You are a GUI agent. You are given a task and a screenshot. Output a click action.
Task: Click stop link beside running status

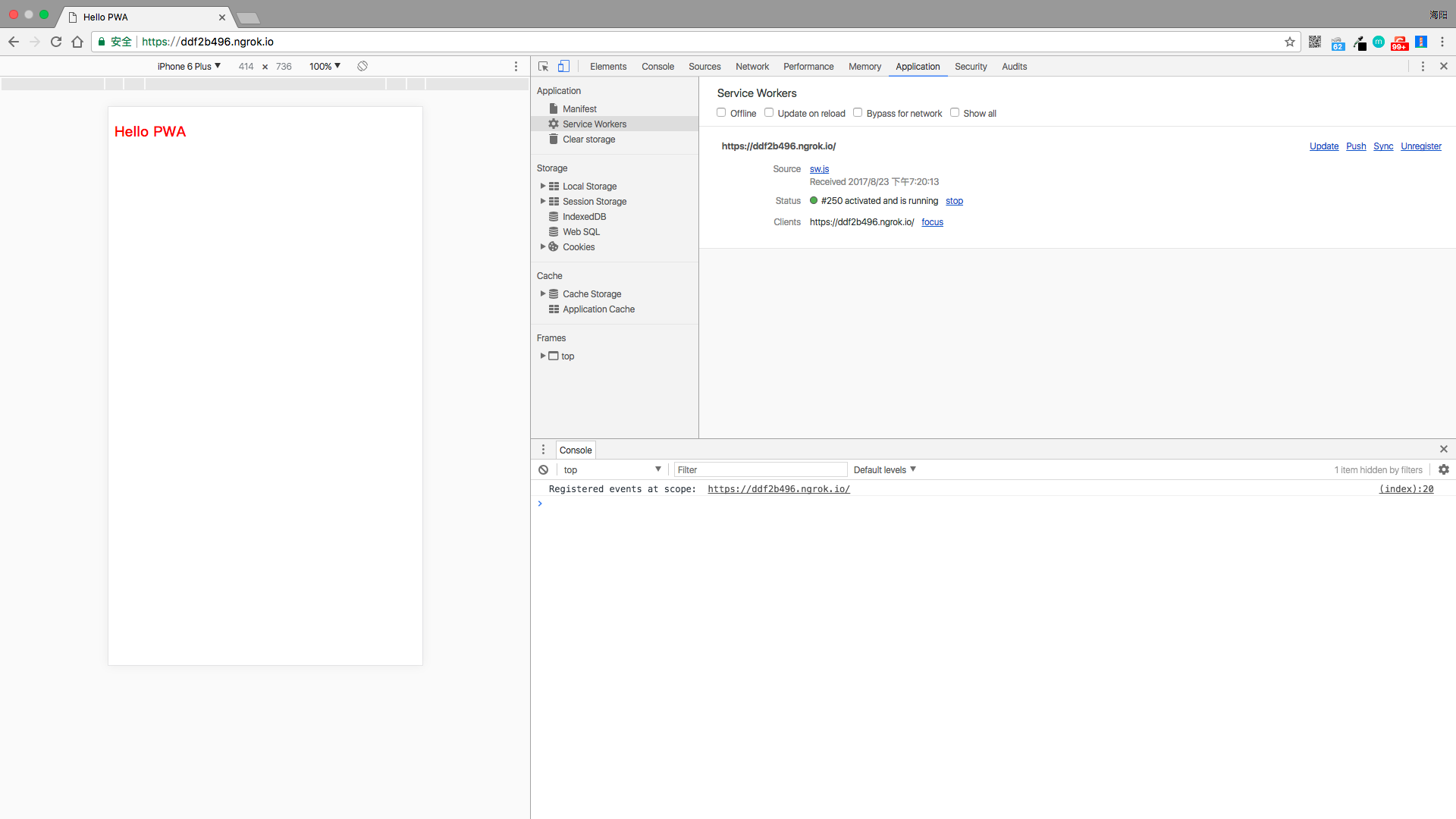[x=954, y=200]
